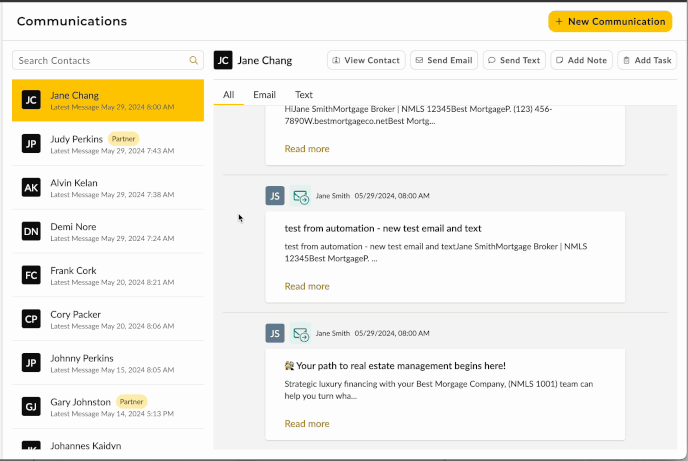Switch to the Text tab
Image resolution: width=688 pixels, height=461 pixels.
[x=304, y=95]
